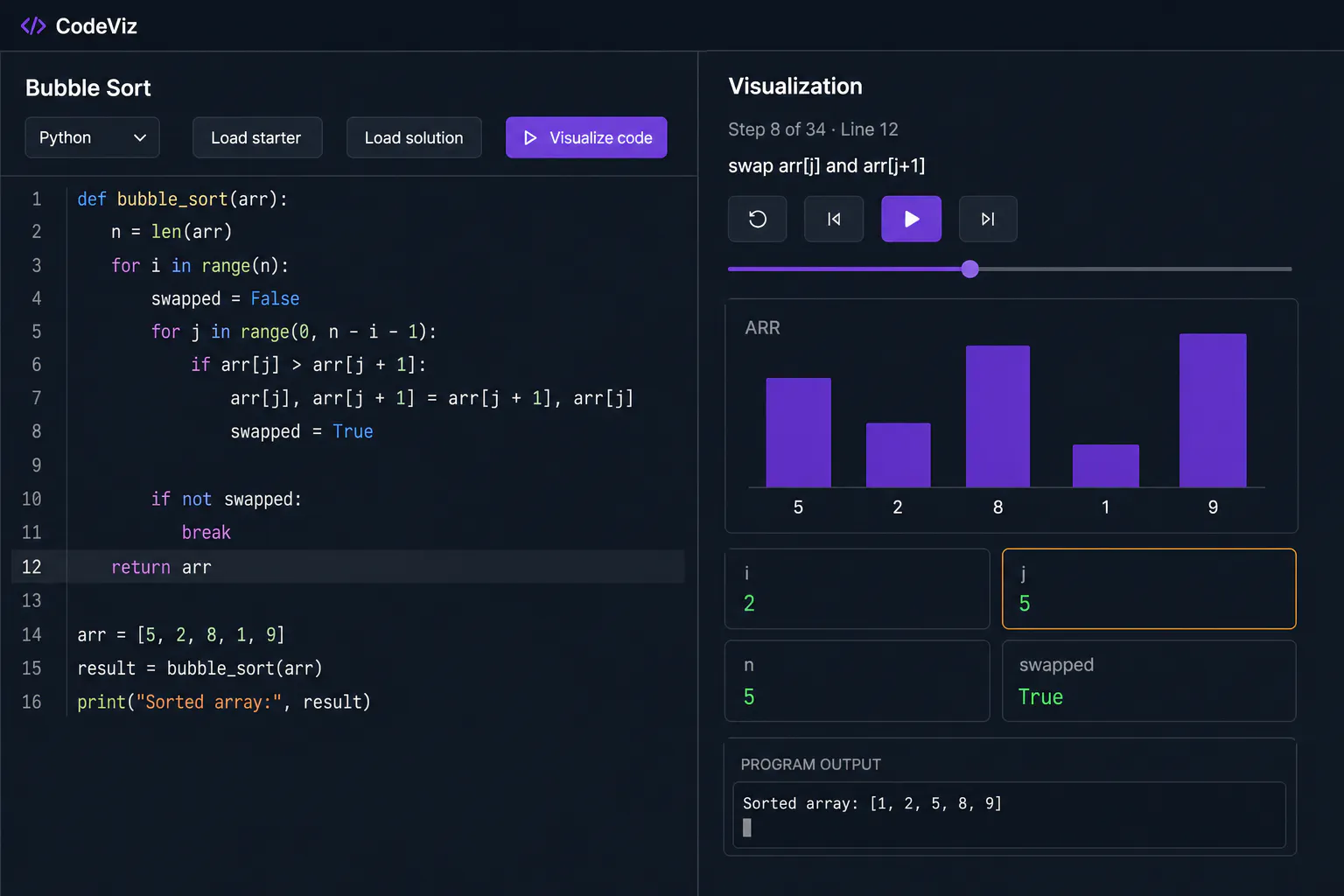Screen dimensions: 1344x896
Task: Select the variable card for n
Action: pyautogui.click(x=857, y=681)
